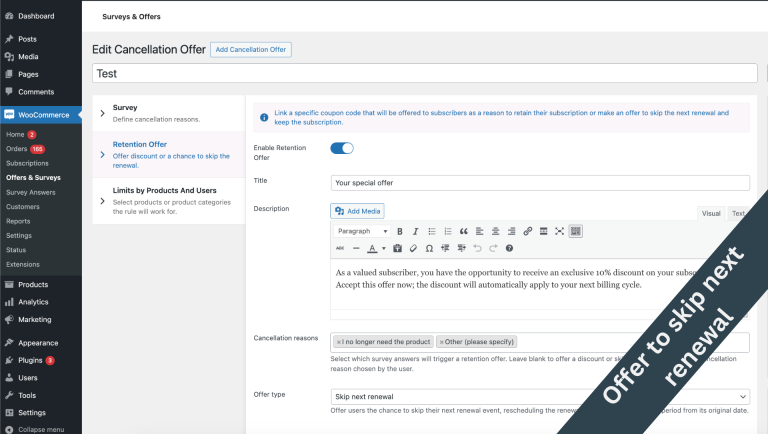
Task: Remove 'I no longer need the product' reason
Action: tap(338, 342)
